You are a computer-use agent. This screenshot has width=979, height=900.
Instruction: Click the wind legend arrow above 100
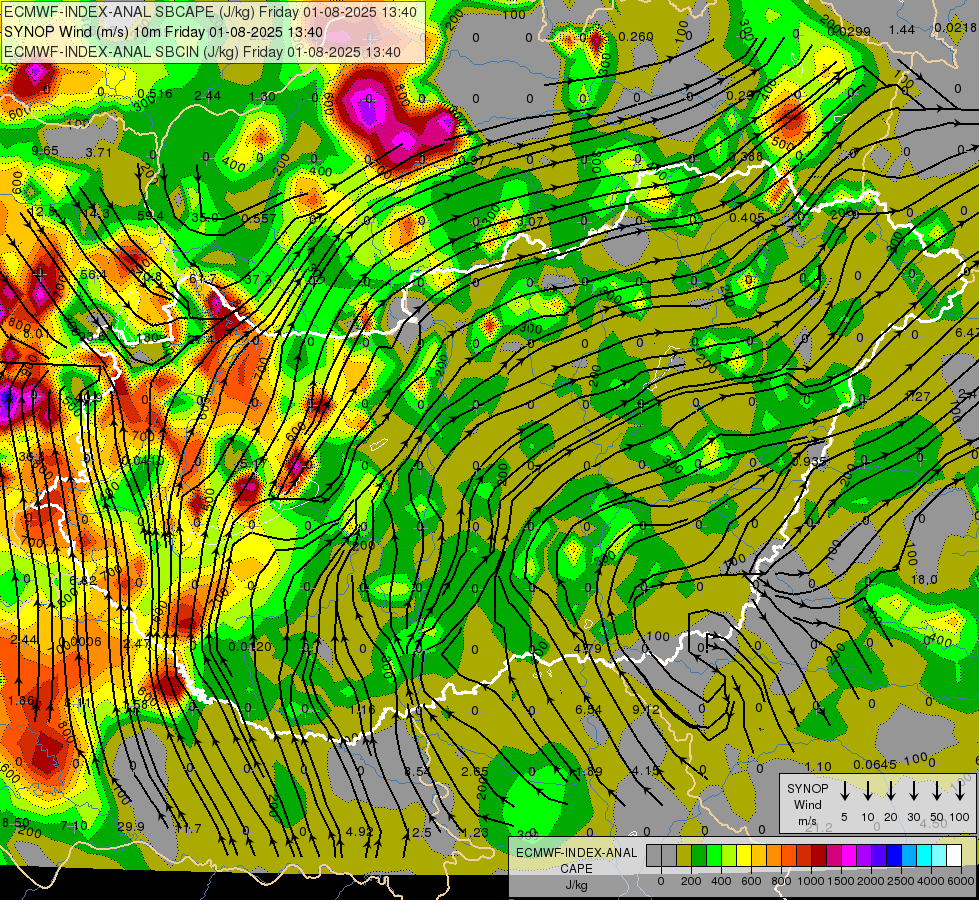960,791
